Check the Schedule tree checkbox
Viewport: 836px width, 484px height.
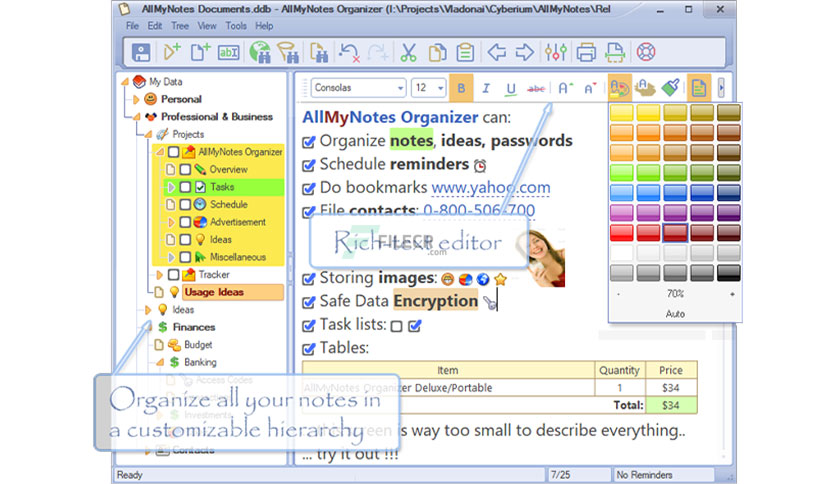(x=185, y=205)
